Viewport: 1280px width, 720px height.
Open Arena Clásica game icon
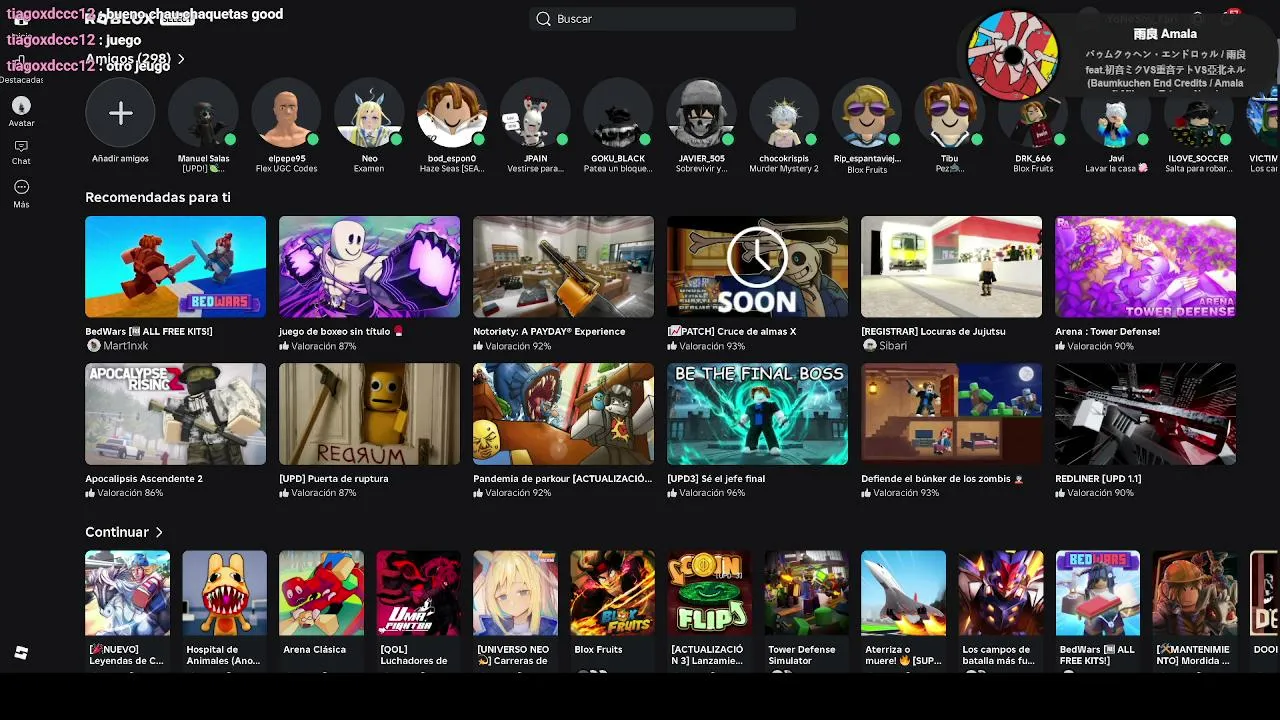321,593
